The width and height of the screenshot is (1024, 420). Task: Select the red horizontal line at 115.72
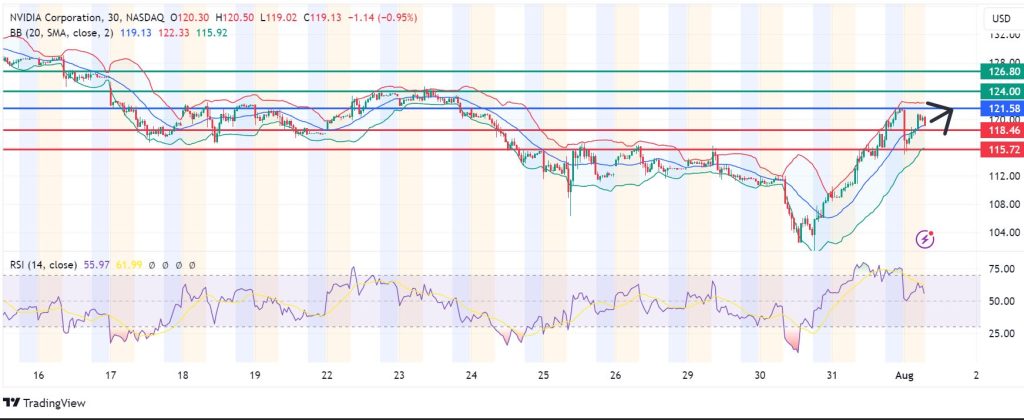tap(491, 150)
